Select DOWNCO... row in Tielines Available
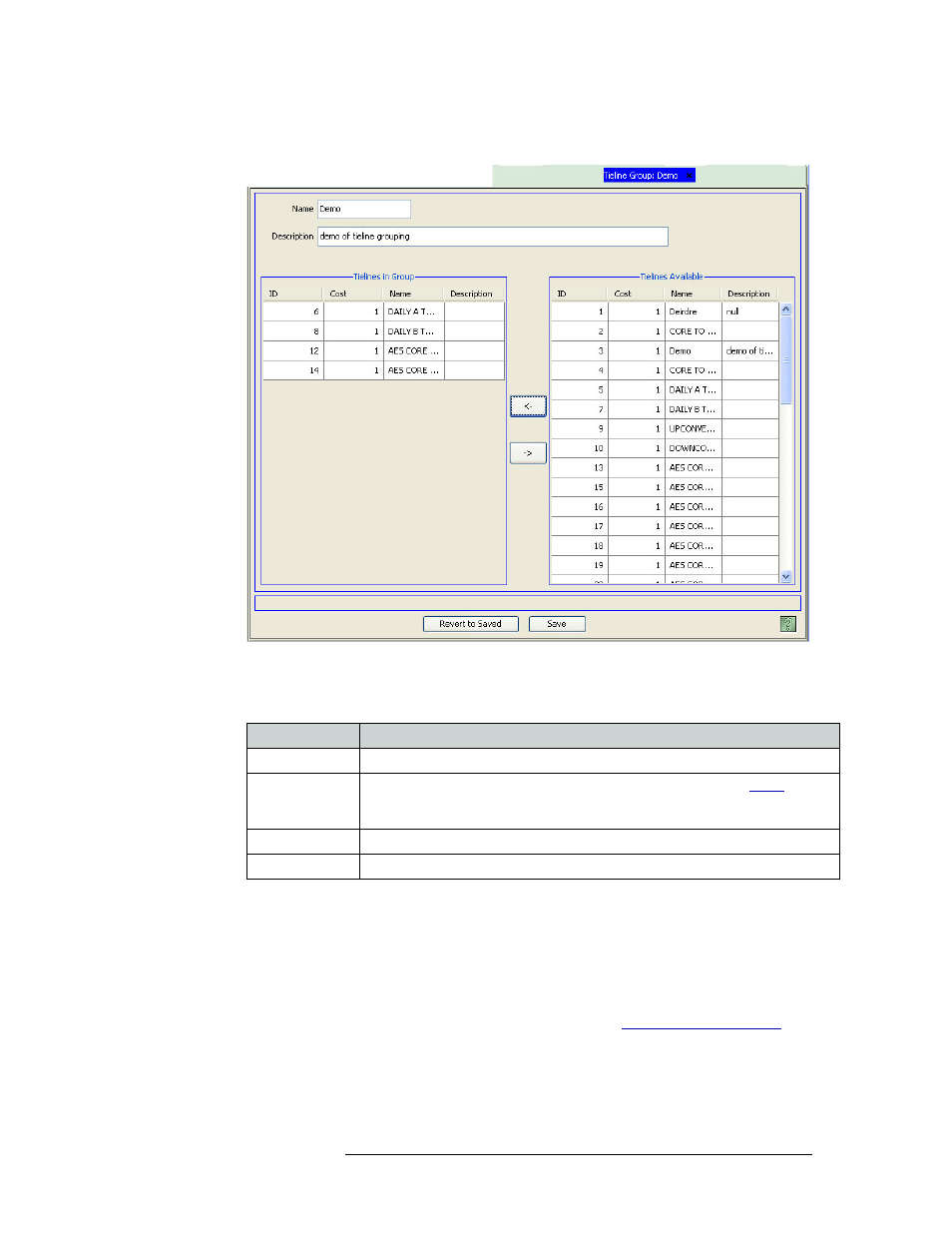Viewport: 952px width, 1233px height. (665, 448)
